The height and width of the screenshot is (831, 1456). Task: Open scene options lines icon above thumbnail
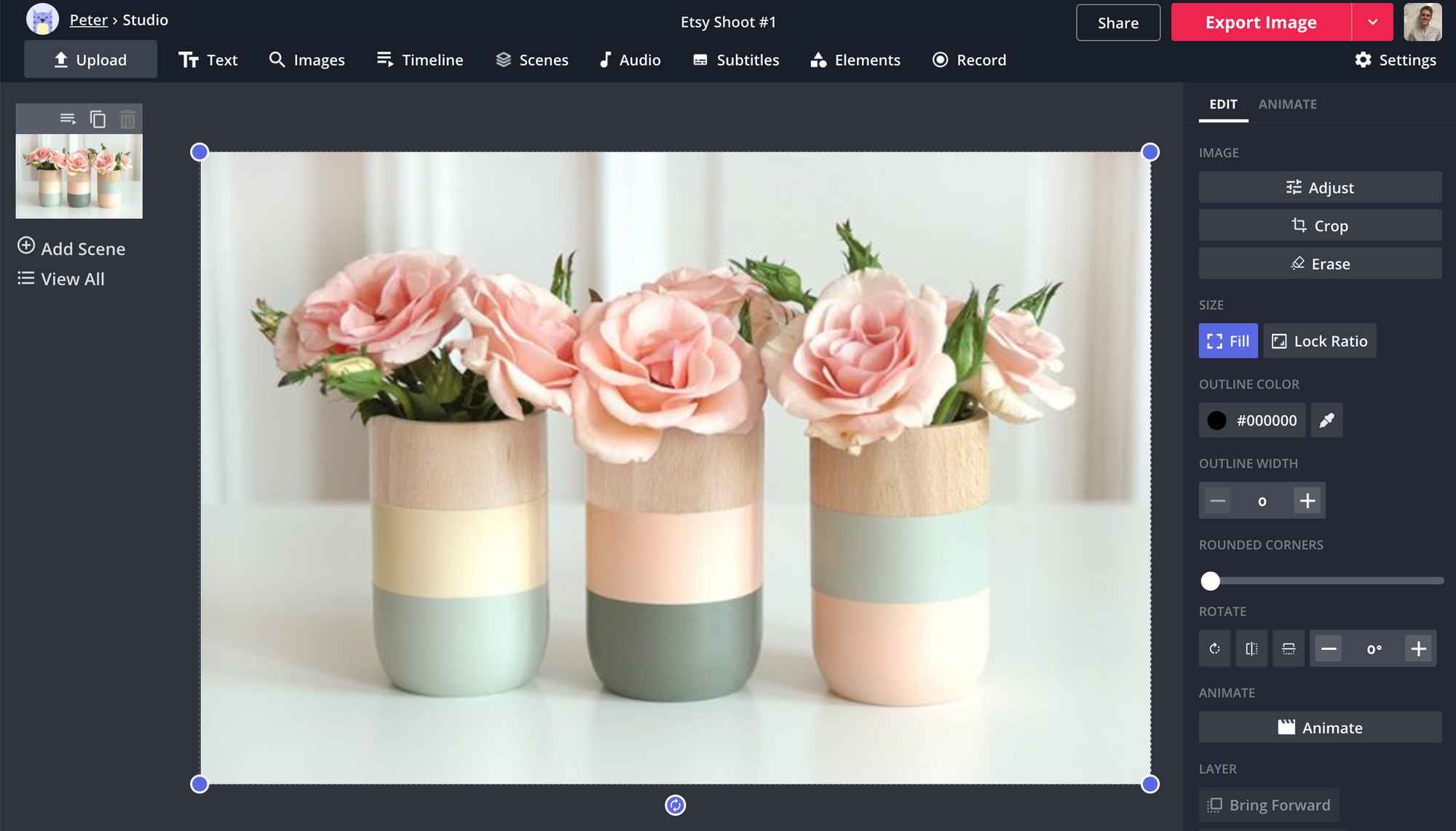68,119
